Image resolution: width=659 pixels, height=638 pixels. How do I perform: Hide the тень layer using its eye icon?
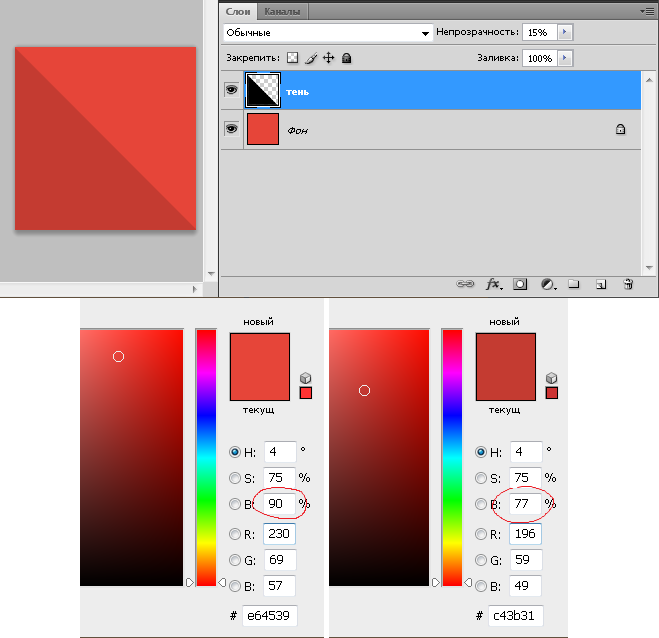click(x=231, y=91)
